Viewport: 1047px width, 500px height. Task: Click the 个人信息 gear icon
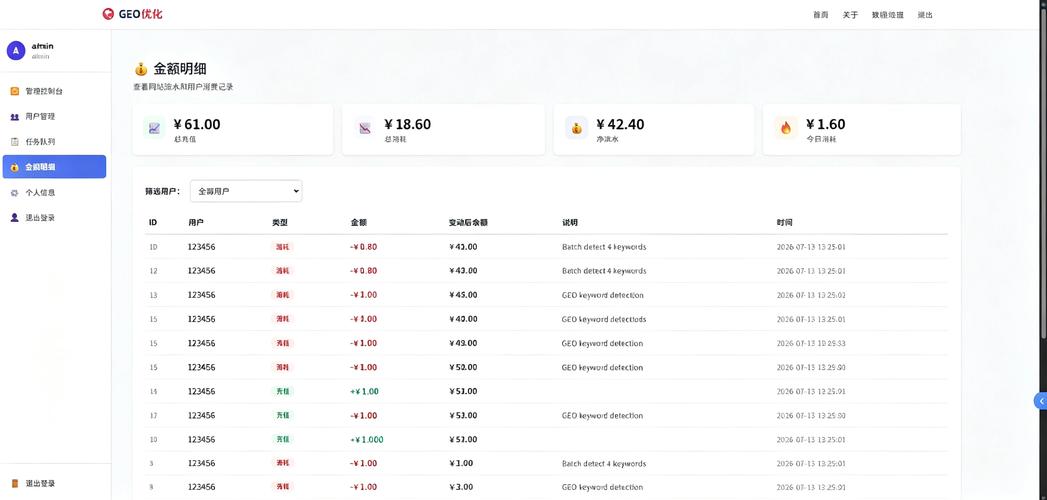click(15, 192)
